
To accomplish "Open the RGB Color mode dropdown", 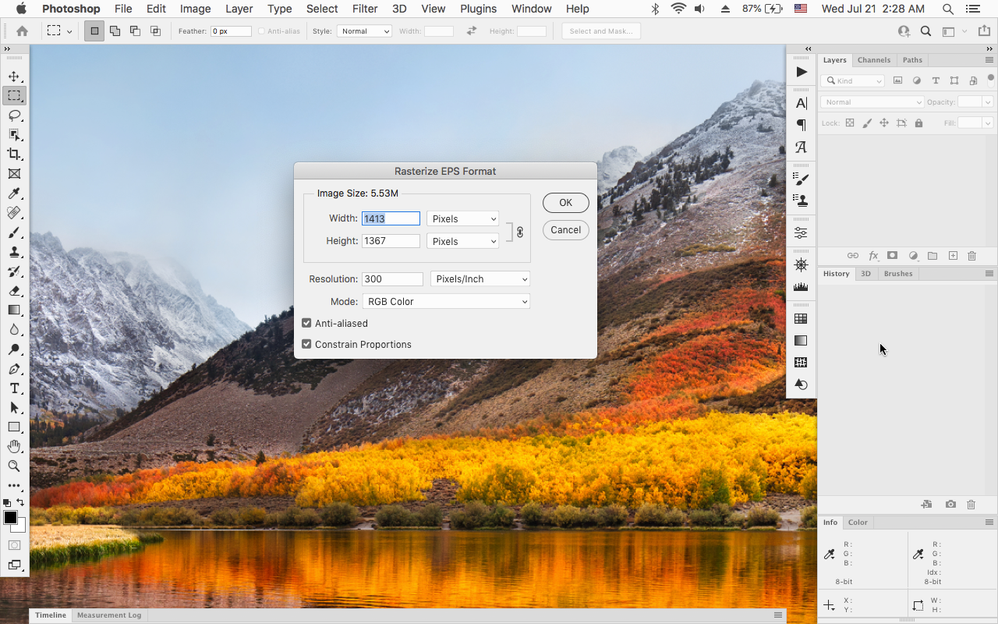I will 446,301.
